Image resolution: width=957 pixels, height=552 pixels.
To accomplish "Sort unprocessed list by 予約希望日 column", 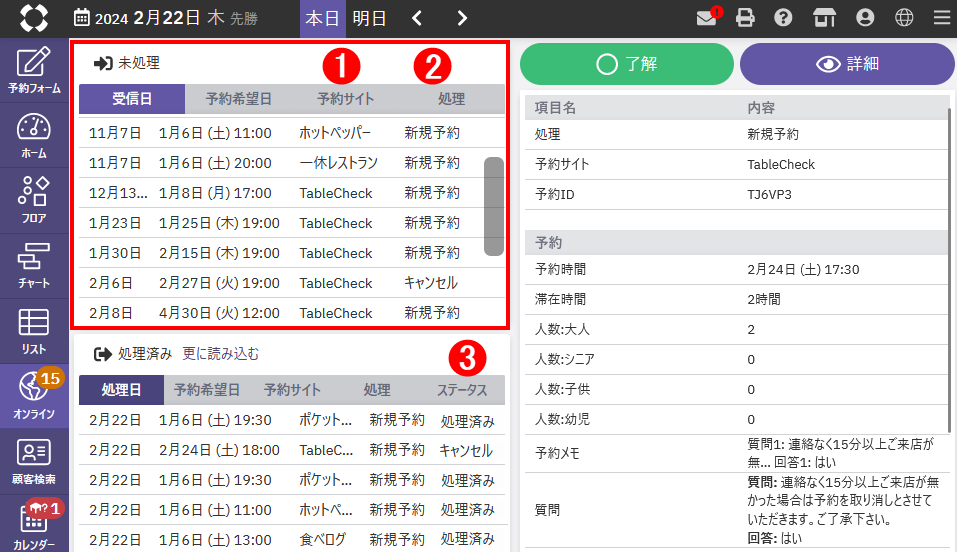I will (238, 99).
